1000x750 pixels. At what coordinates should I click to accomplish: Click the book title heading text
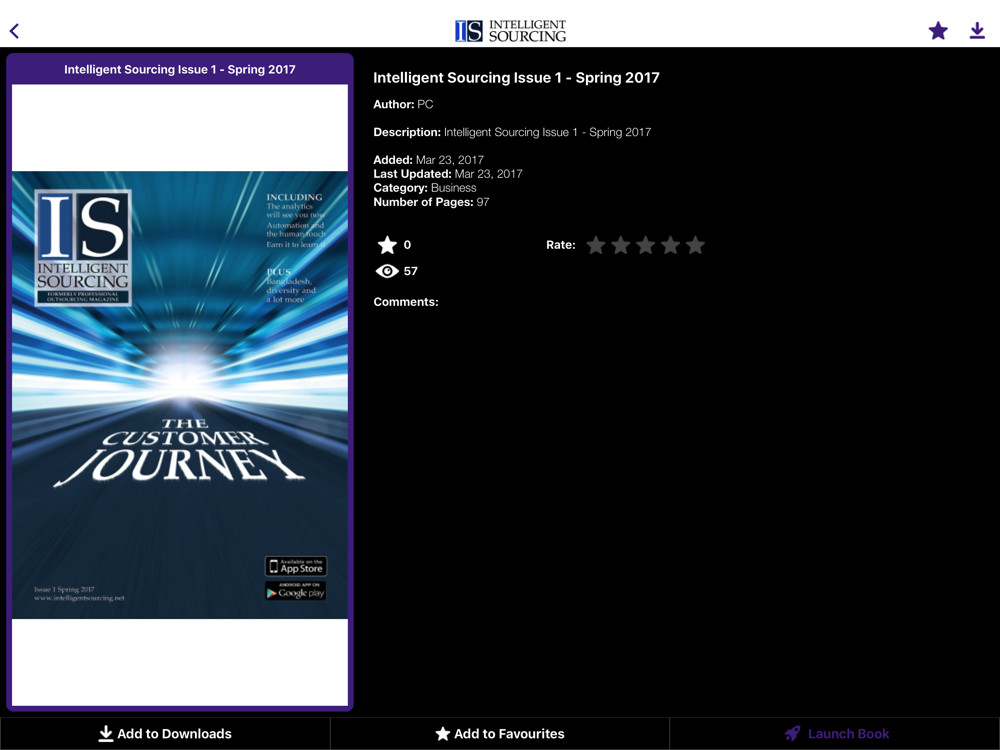[x=516, y=78]
